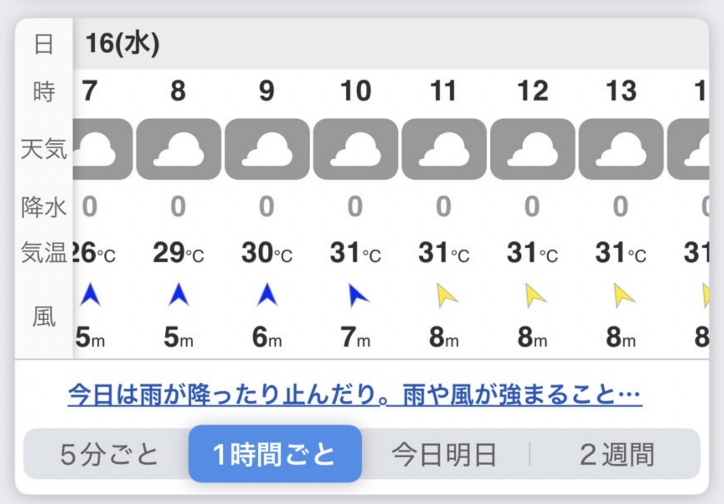Viewport: 724px width, 504px height.
Task: Select the 1時間ごと tab
Action: [x=275, y=454]
